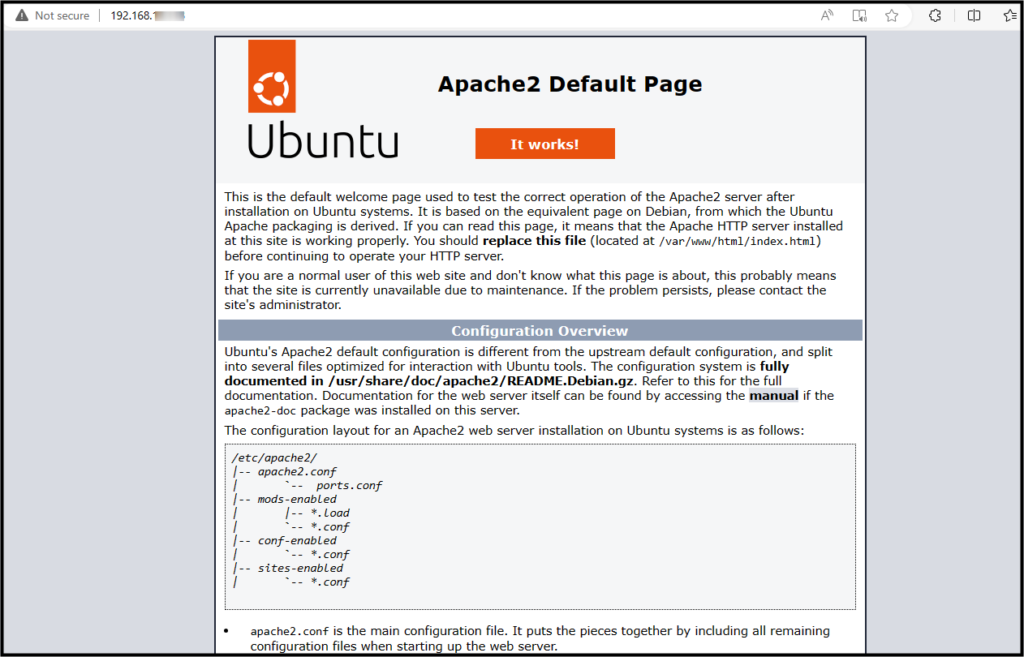Click the orange It works! button

tap(545, 143)
